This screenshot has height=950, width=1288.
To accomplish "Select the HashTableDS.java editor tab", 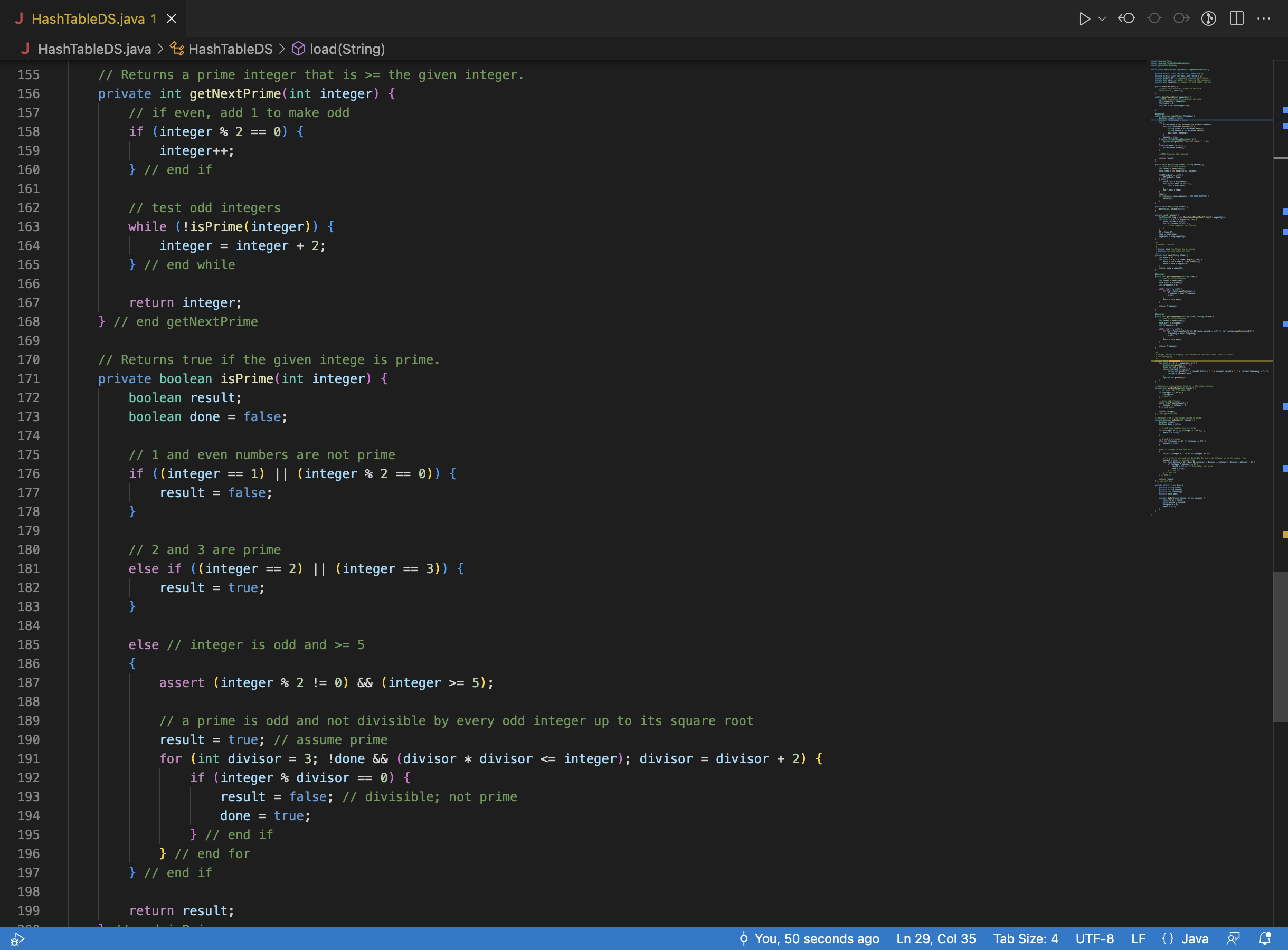I will click(x=89, y=18).
